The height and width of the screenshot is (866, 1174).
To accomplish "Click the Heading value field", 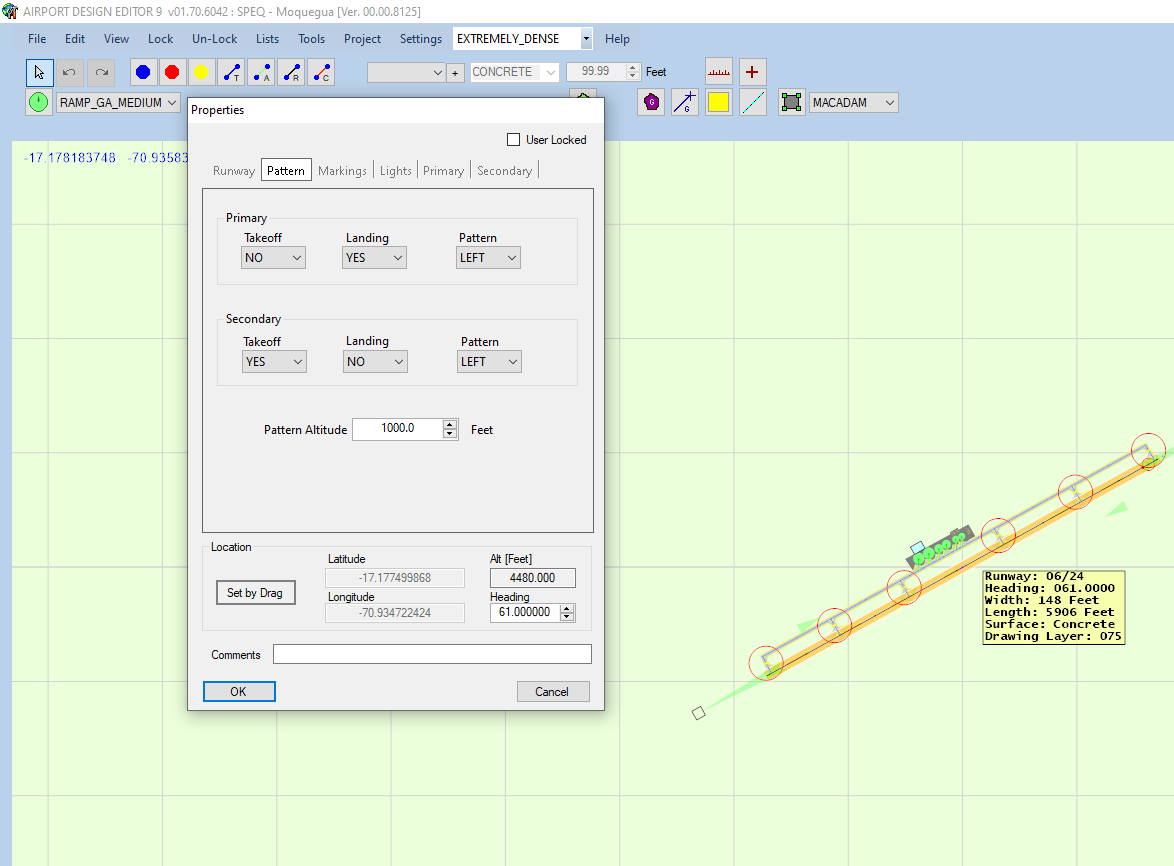I will point(525,612).
